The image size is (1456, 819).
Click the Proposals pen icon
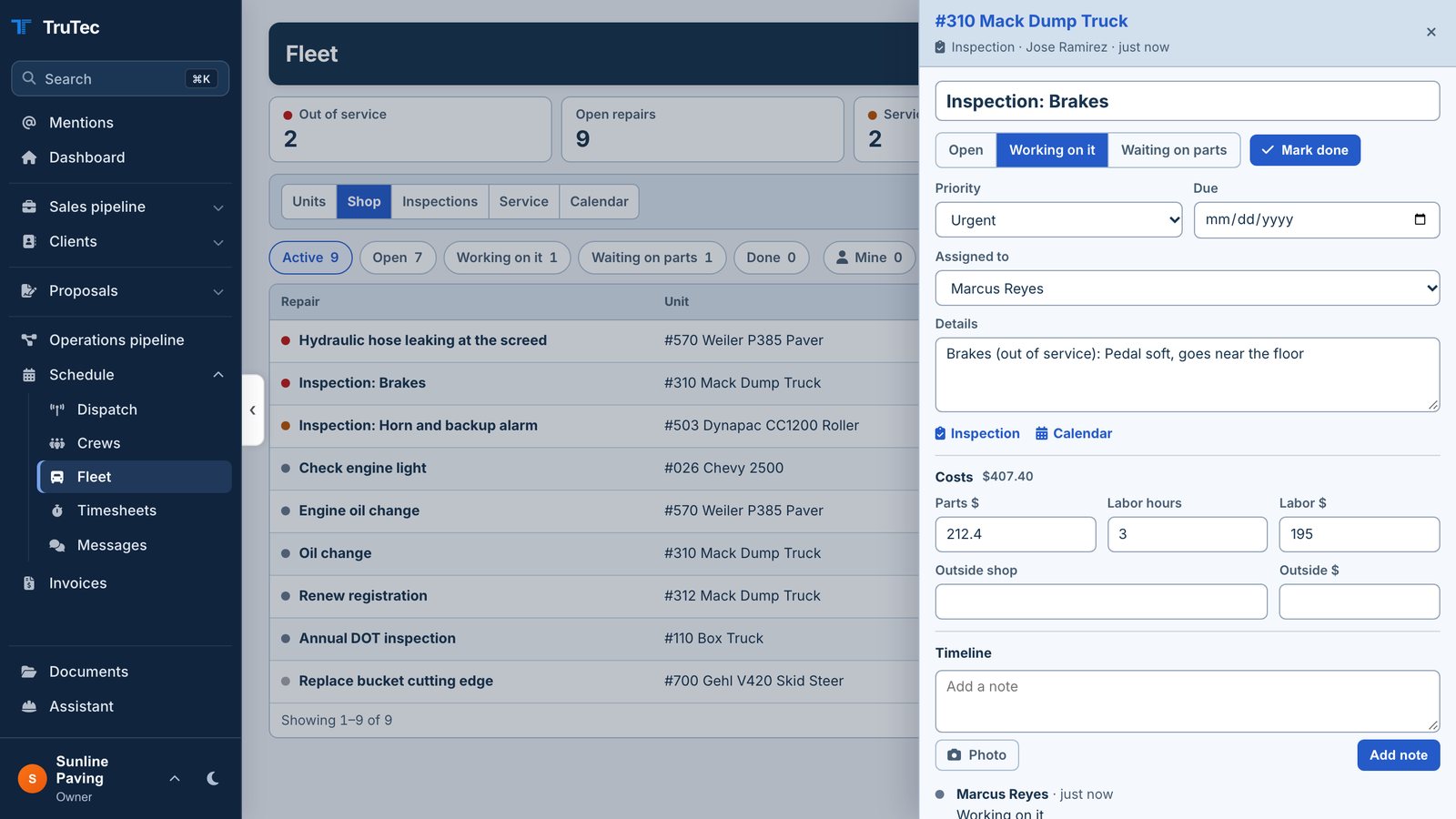coord(29,290)
